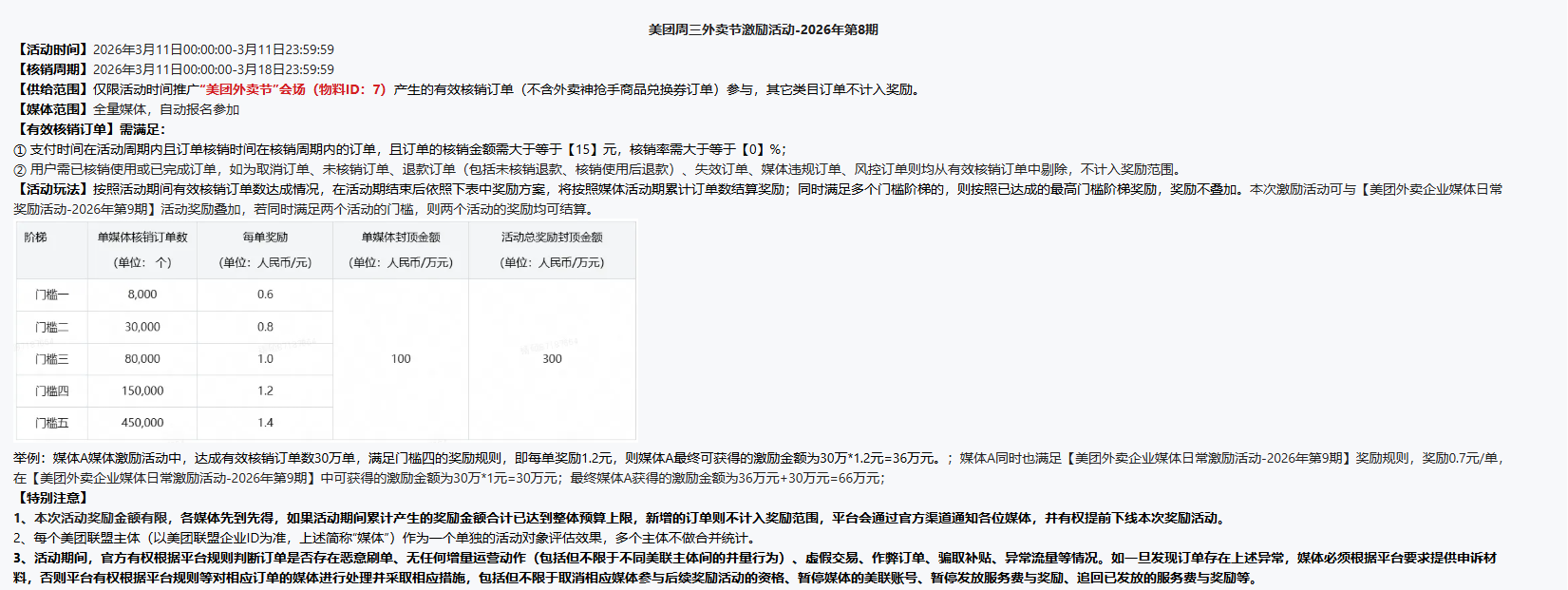Click the 活动总奖励封顶金额 column header
Image resolution: width=1568 pixels, height=590 pixels.
tap(552, 237)
